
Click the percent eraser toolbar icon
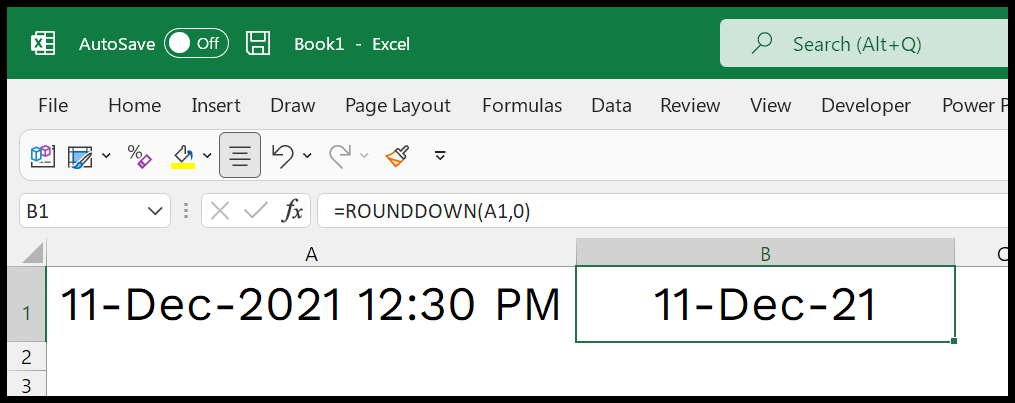click(139, 155)
